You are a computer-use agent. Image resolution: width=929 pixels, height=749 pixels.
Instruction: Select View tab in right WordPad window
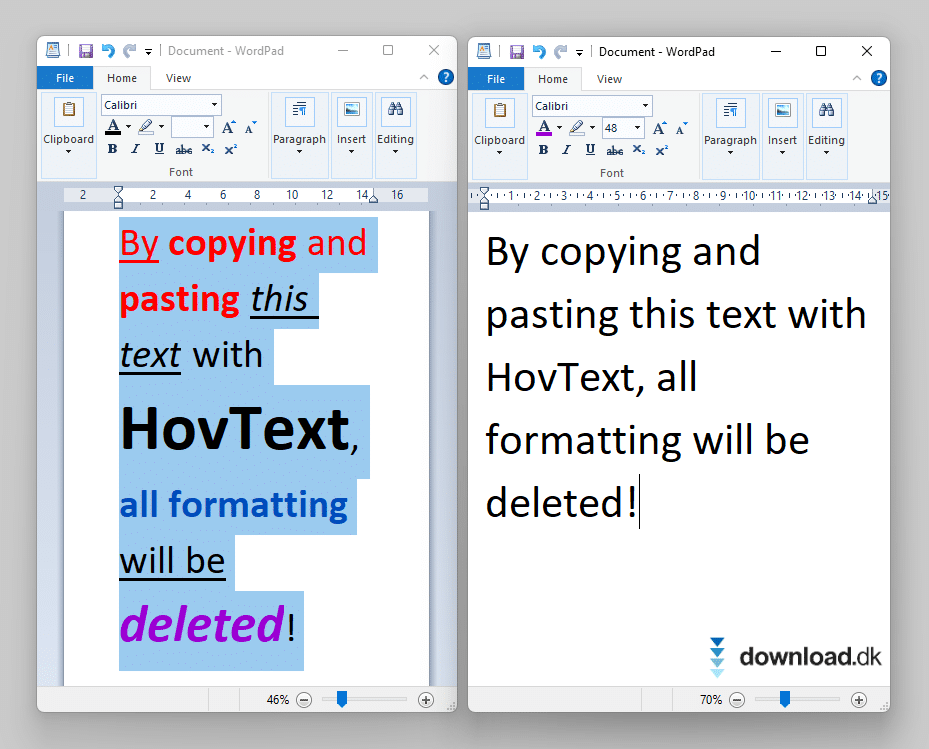pos(609,79)
